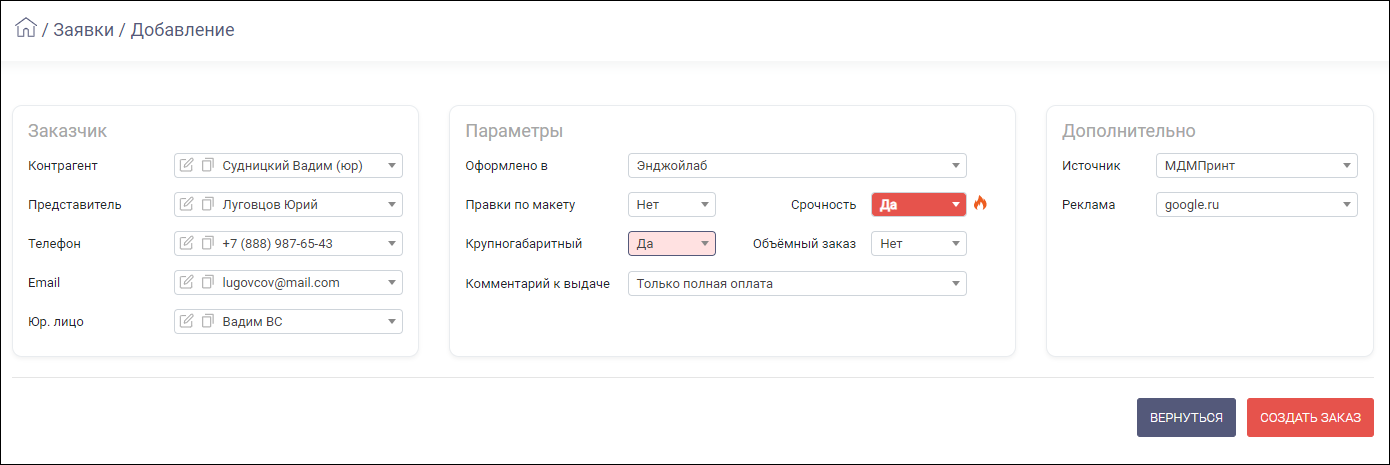Edit the Представитель entry

click(x=186, y=204)
